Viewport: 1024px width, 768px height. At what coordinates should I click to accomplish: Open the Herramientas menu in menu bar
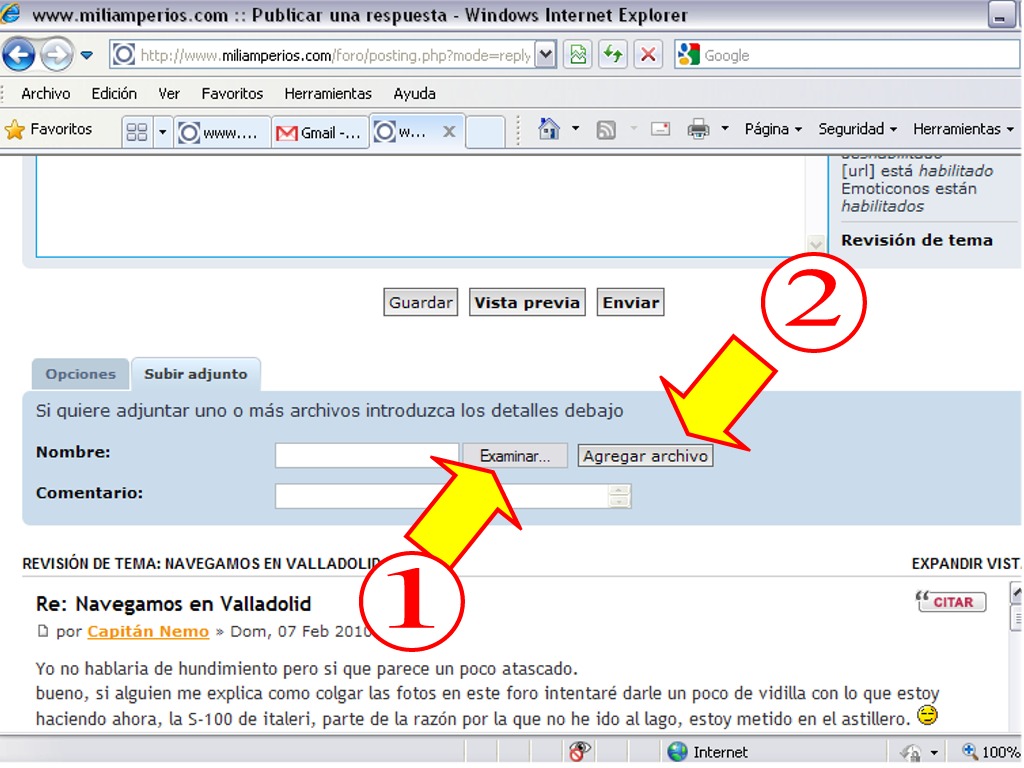[328, 93]
